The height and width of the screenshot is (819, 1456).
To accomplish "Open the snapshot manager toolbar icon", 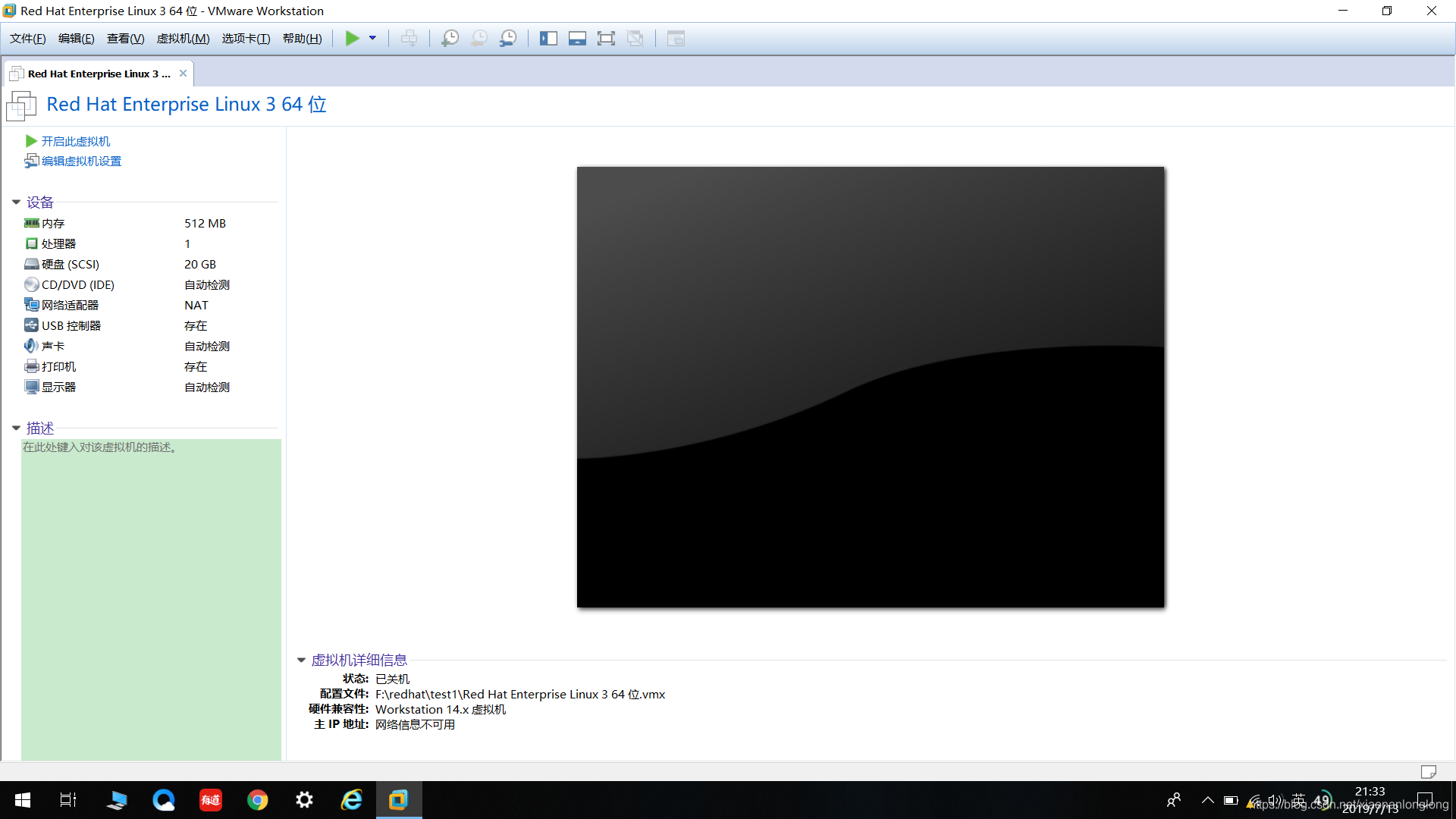I will coord(508,38).
